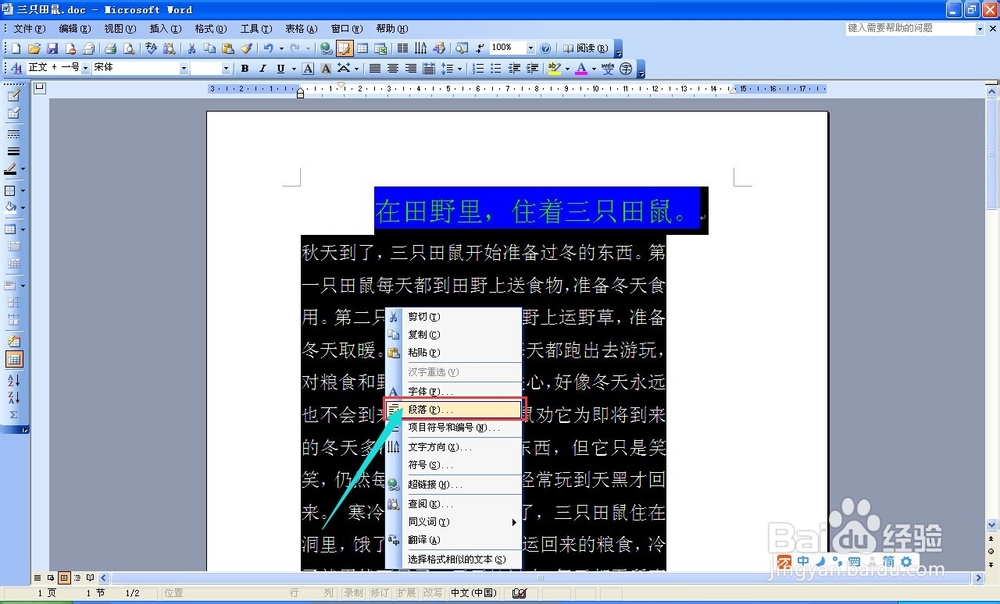The width and height of the screenshot is (1000, 604).
Task: Click Decrease Indent icon
Action: click(x=515, y=68)
